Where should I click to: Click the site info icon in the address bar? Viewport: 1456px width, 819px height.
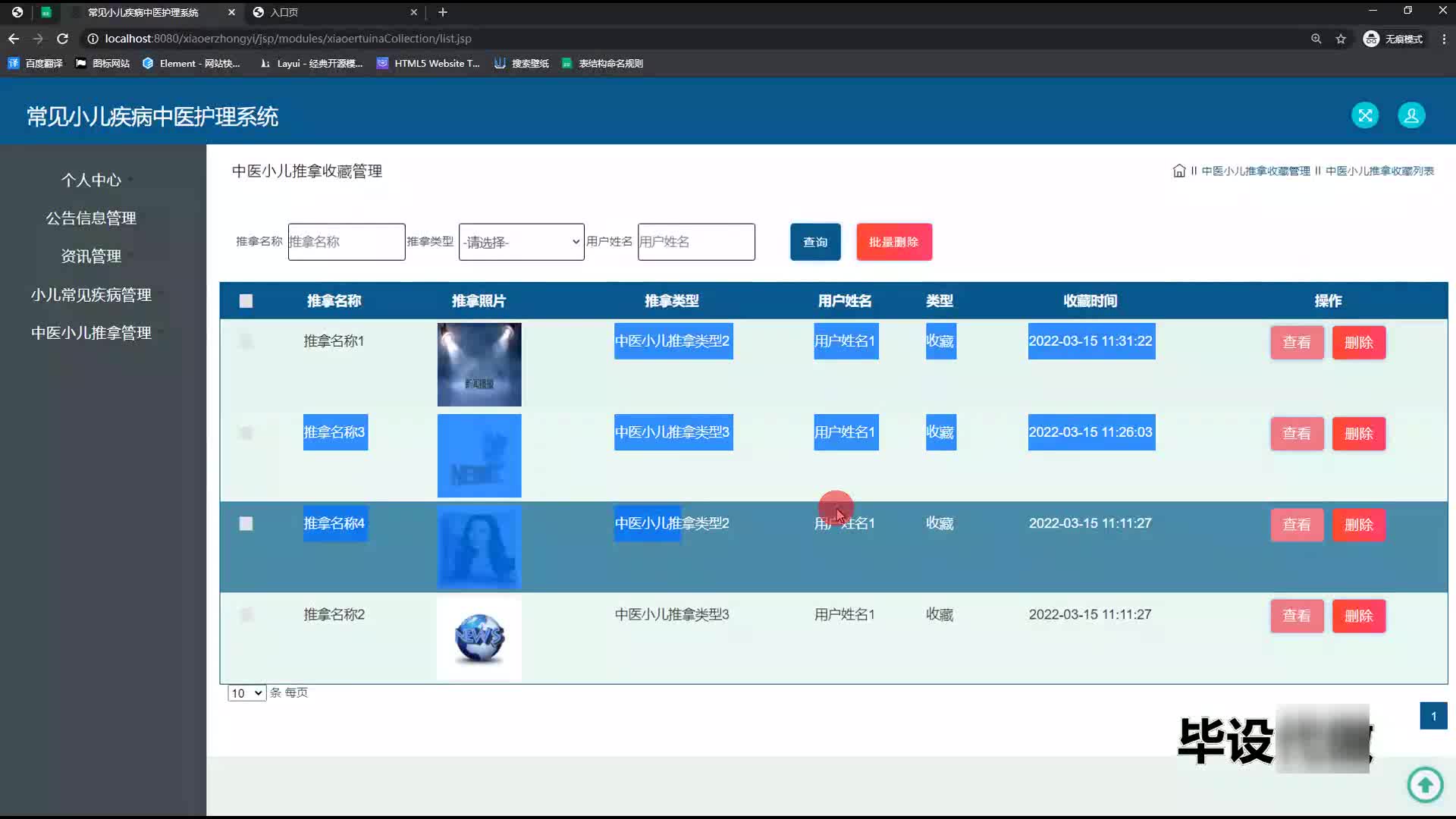pos(93,39)
